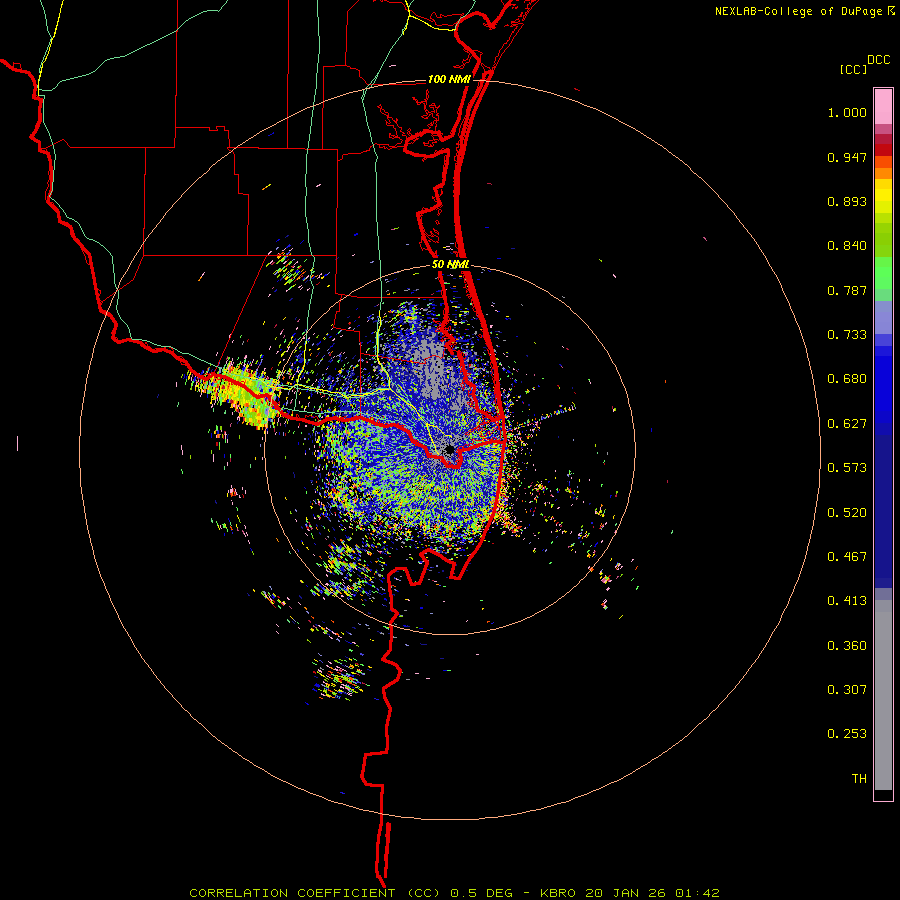The height and width of the screenshot is (900, 900).
Task: Click the 50 NMI range ring label
Action: click(x=451, y=265)
